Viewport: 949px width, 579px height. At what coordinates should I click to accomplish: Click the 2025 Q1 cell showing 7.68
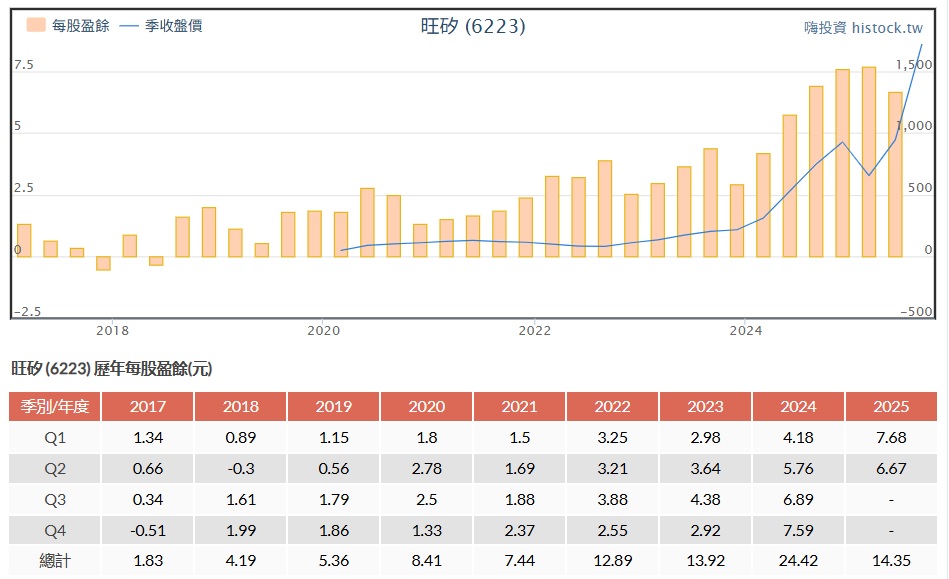coord(890,437)
